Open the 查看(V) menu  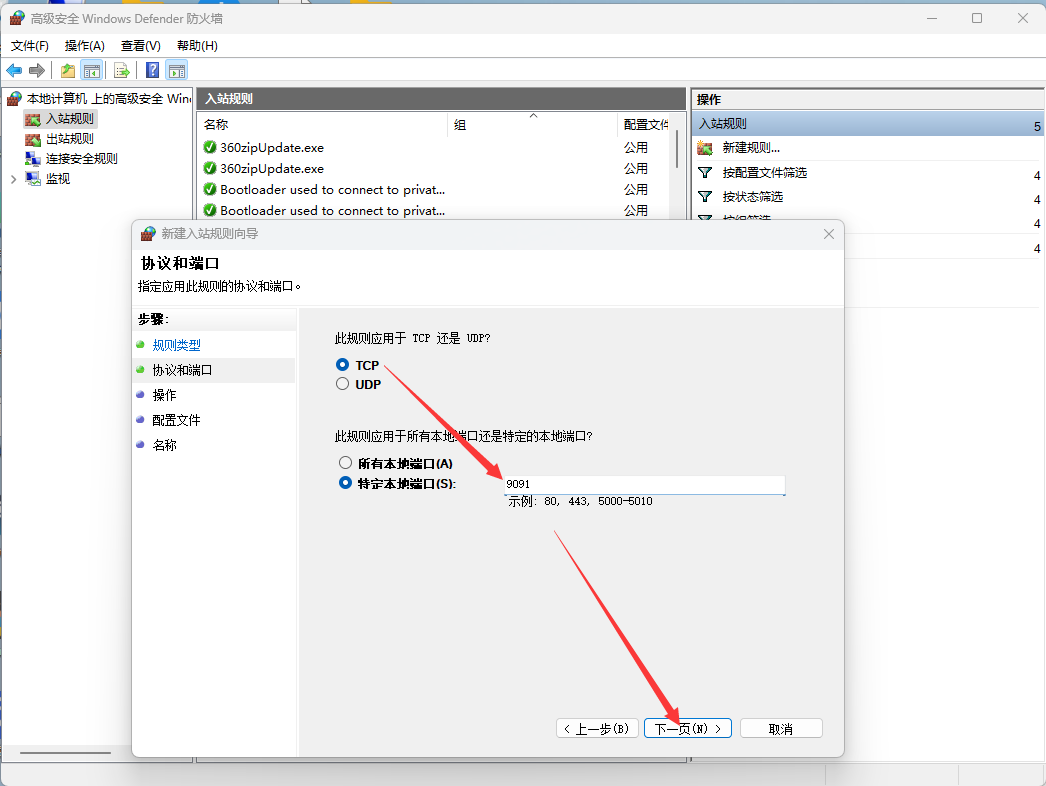click(140, 46)
